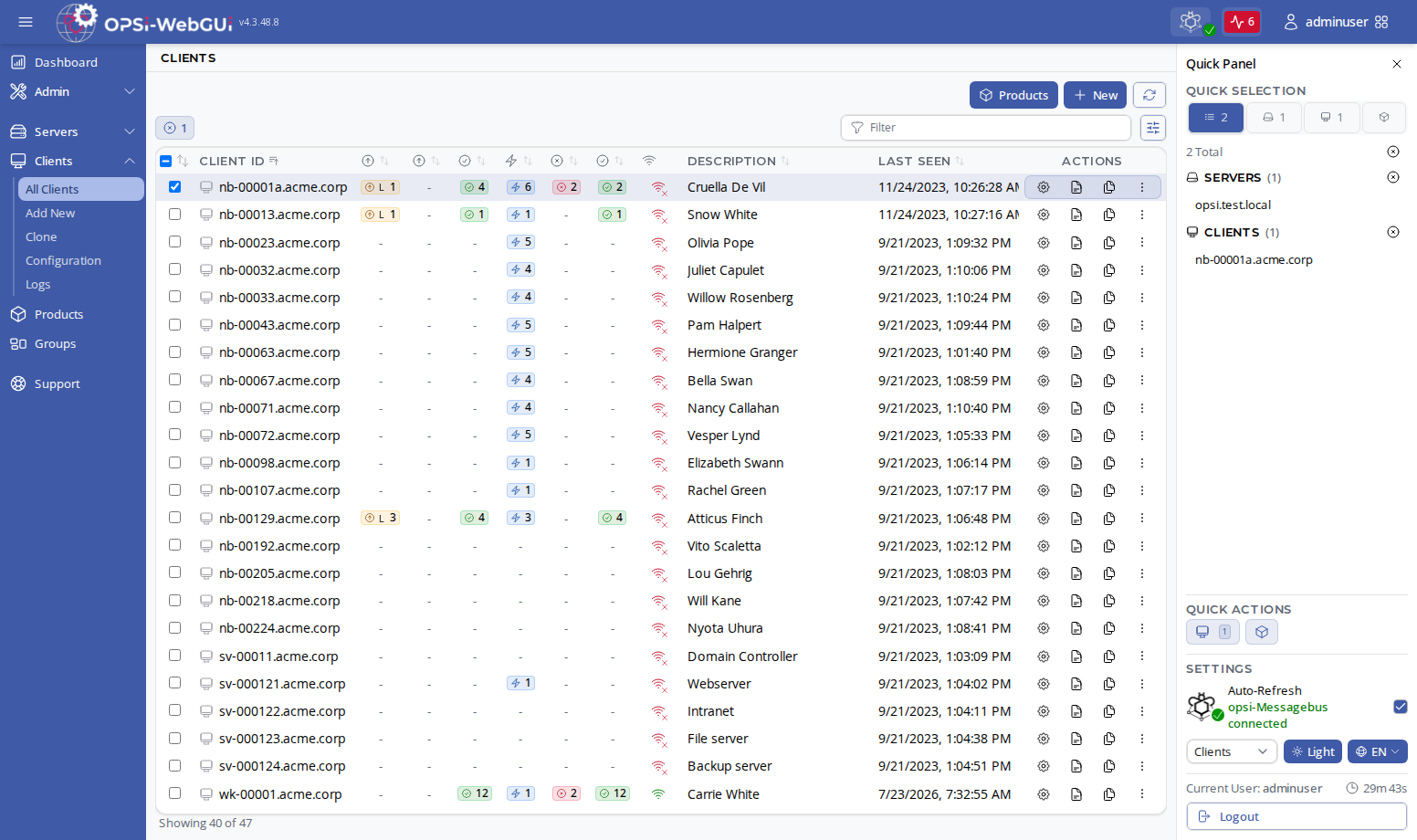Tick the checkbox for nb-00098.acme.corp
The image size is (1417, 840).
(x=174, y=462)
